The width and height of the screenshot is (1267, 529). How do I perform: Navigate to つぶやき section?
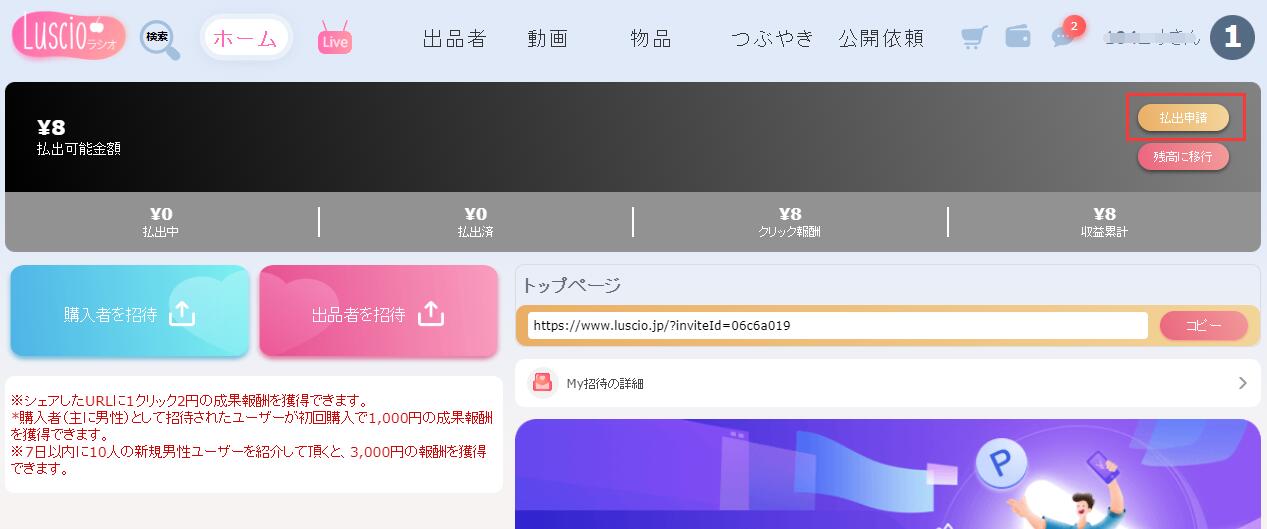[772, 39]
